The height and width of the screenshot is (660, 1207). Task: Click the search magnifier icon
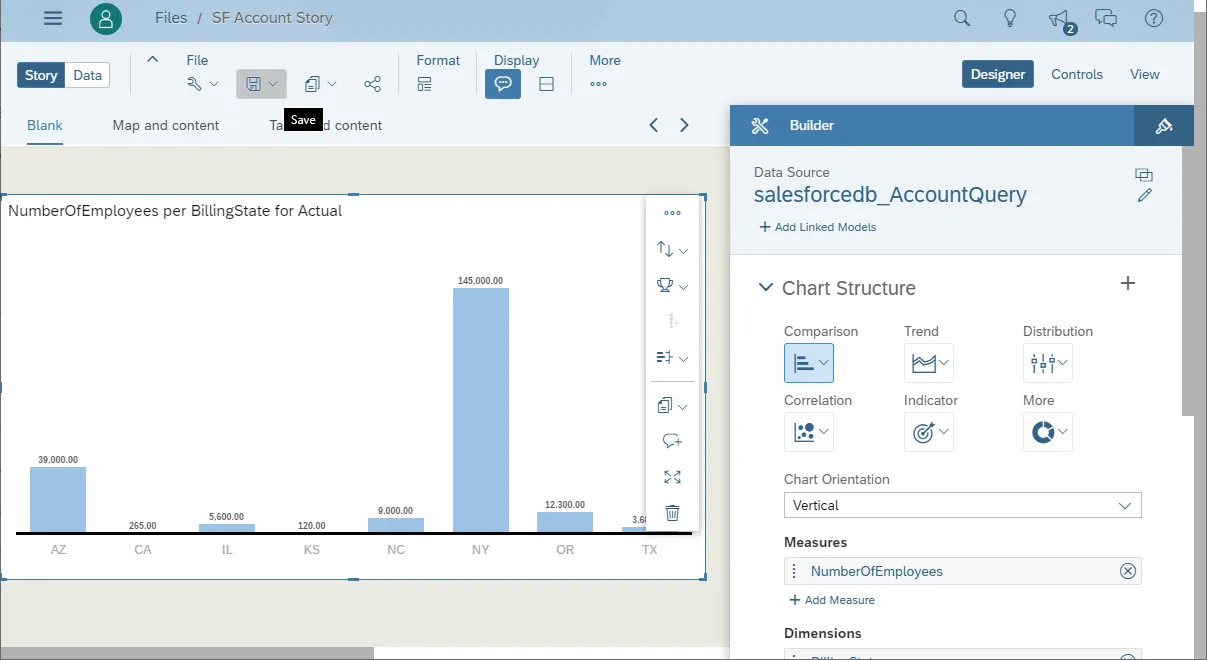pyautogui.click(x=962, y=18)
